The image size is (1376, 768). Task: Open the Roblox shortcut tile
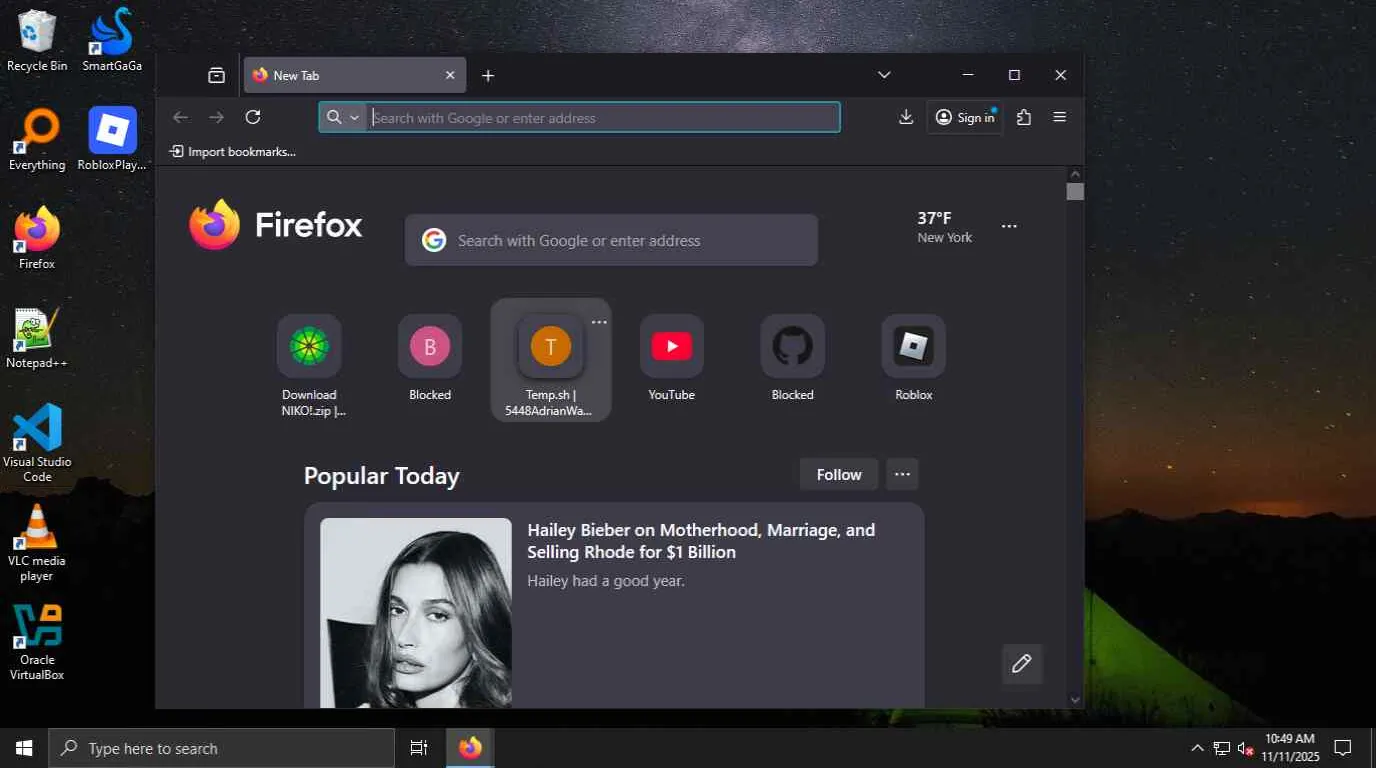913,358
